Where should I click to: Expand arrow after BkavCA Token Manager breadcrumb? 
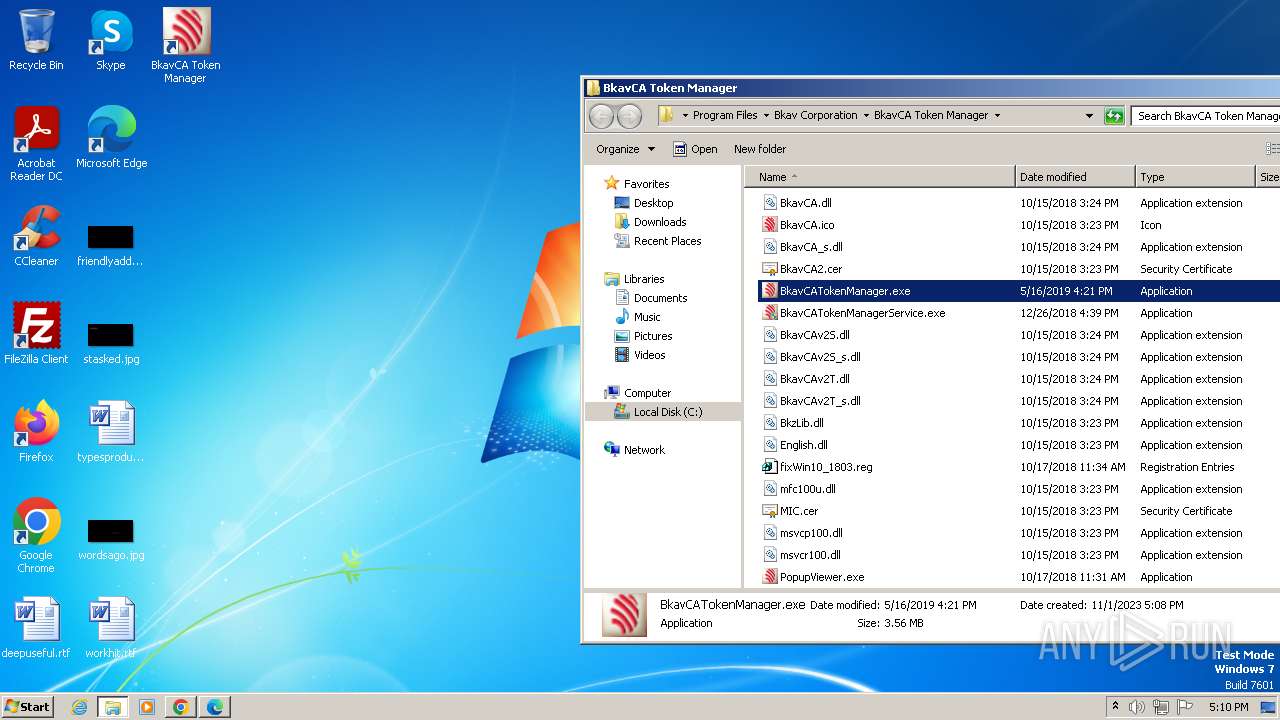[x=997, y=116]
